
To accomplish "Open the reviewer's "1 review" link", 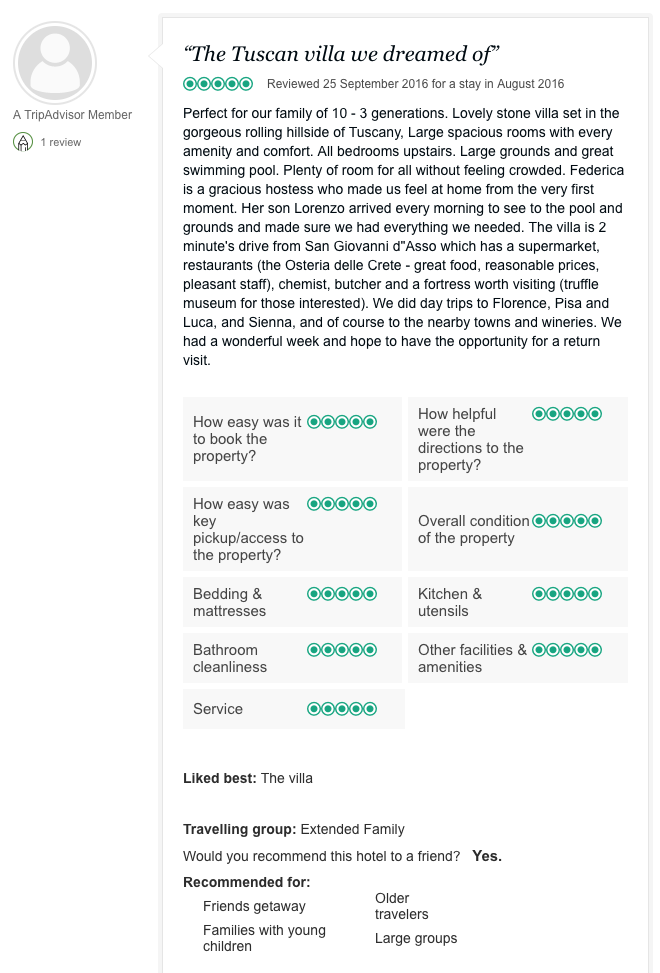I will [x=61, y=142].
